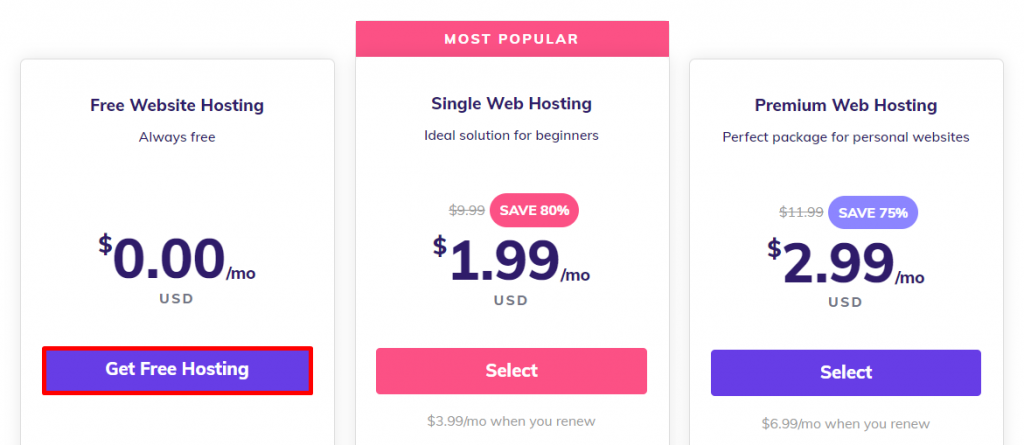Click the Premium Web Hosting title
This screenshot has height=445, width=1024.
[x=846, y=105]
